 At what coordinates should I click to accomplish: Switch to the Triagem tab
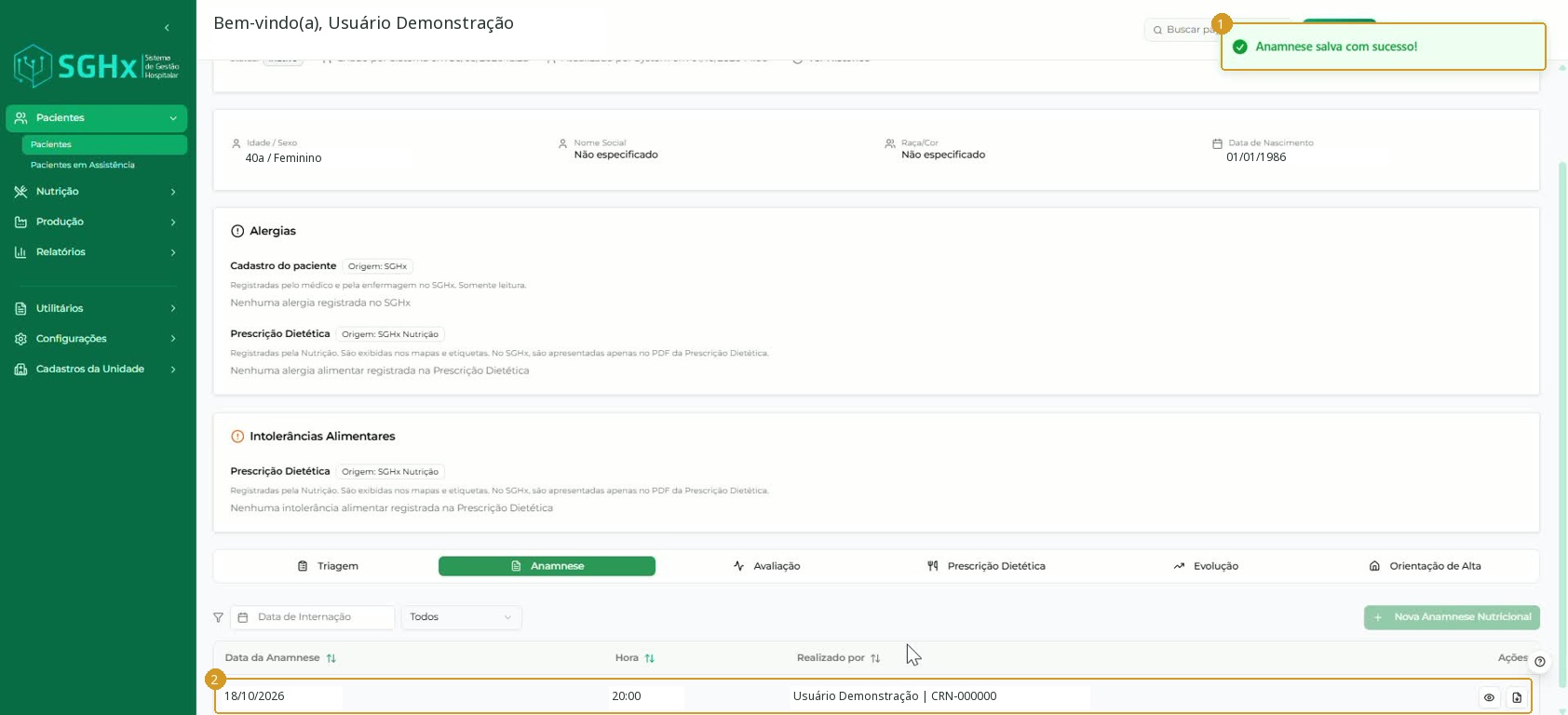pos(328,566)
